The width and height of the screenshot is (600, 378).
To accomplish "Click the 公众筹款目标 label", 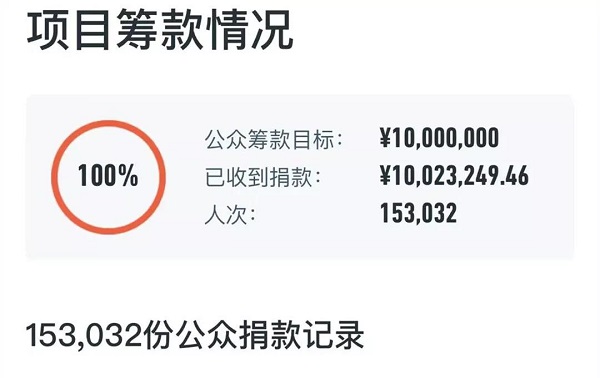I will click(x=274, y=139).
